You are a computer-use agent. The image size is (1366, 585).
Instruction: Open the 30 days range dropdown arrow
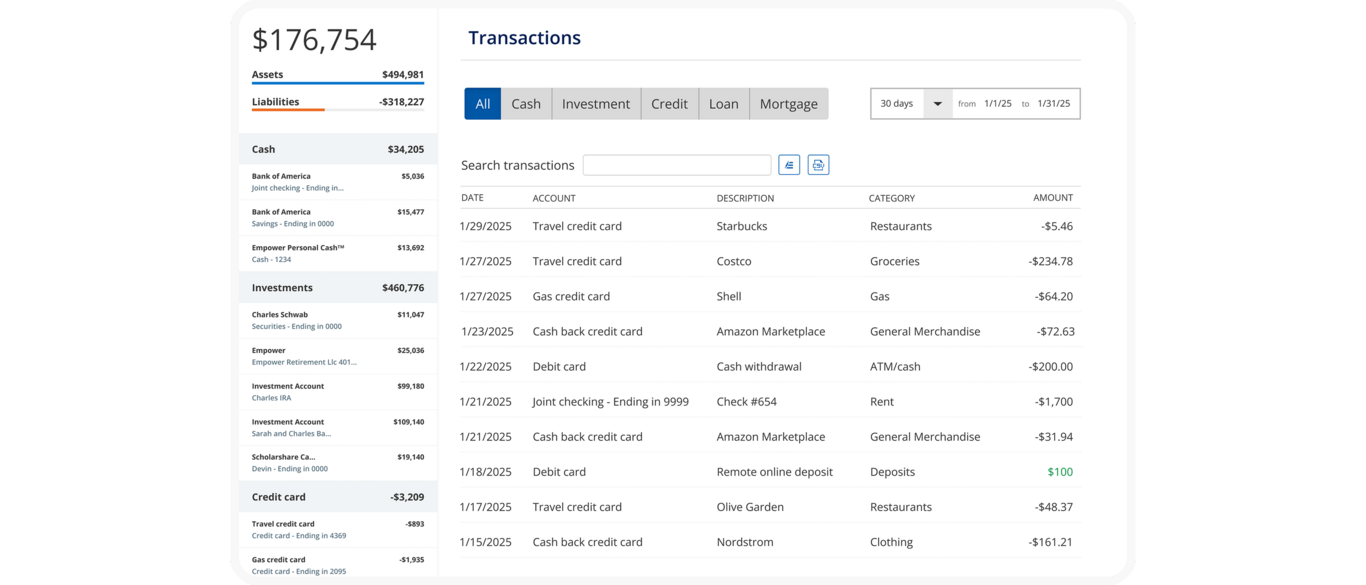click(x=937, y=104)
